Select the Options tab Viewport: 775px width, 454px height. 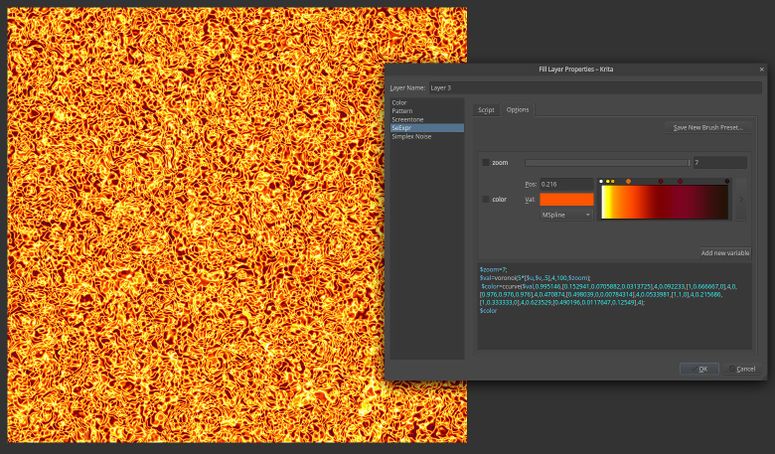[517, 110]
